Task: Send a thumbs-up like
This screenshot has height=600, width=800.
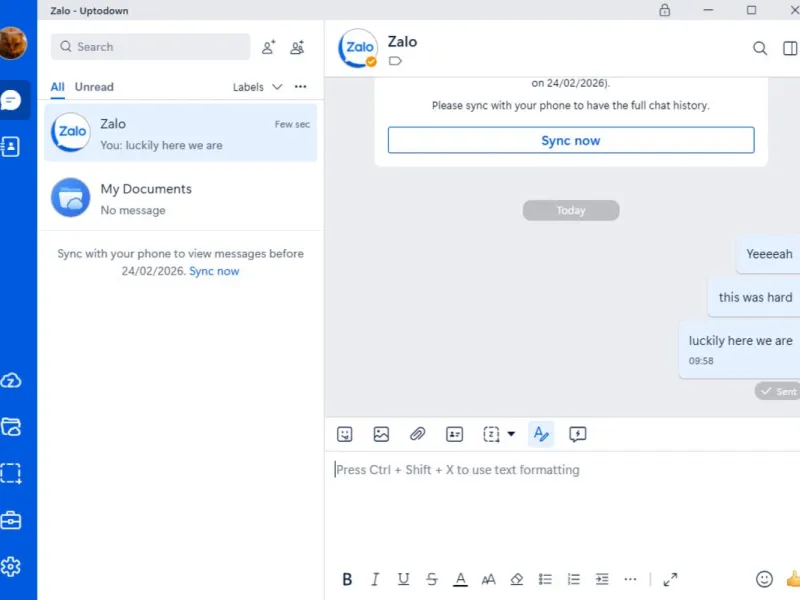Action: 793,579
